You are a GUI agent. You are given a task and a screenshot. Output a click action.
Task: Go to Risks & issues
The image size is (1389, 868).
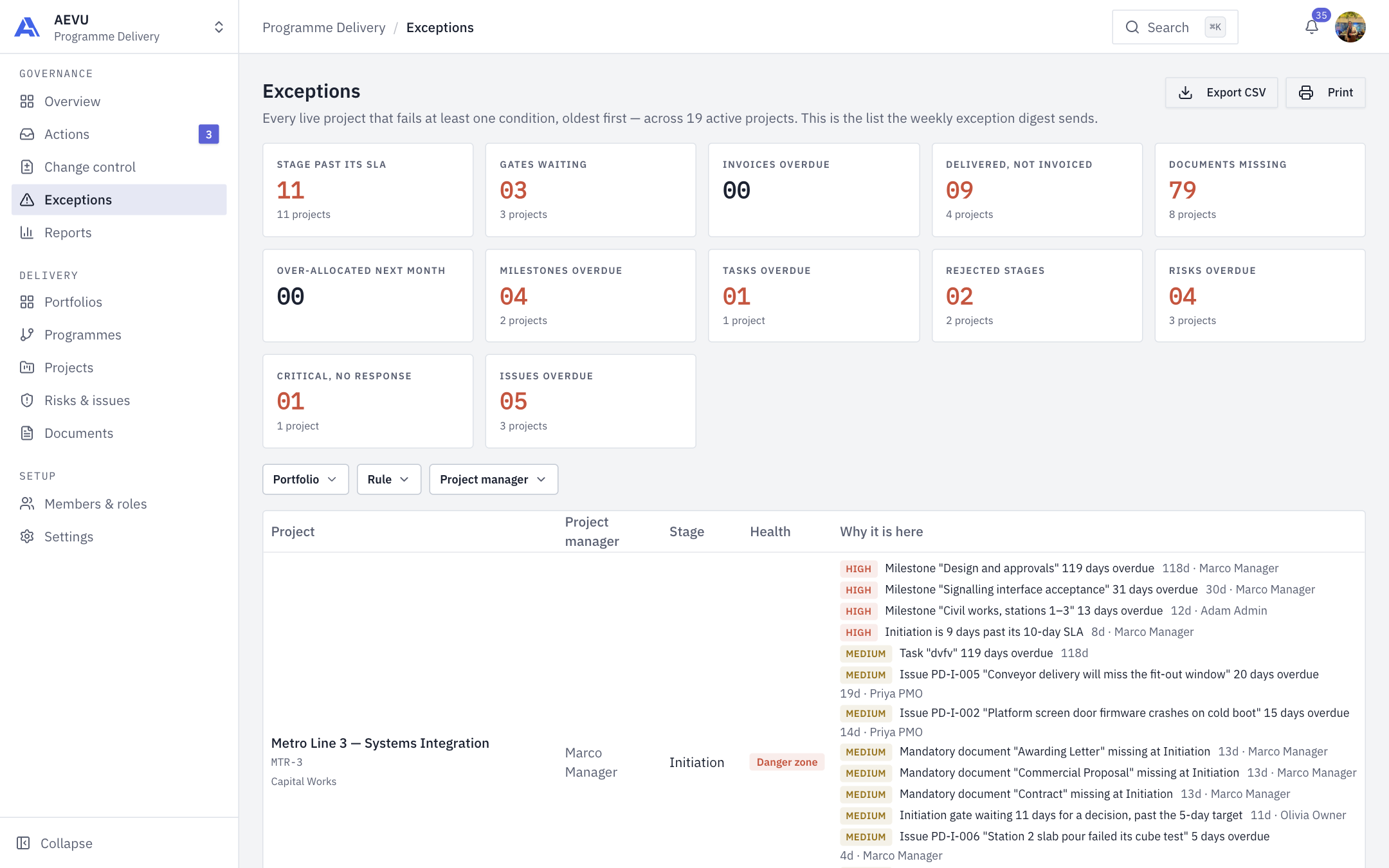[119, 401]
